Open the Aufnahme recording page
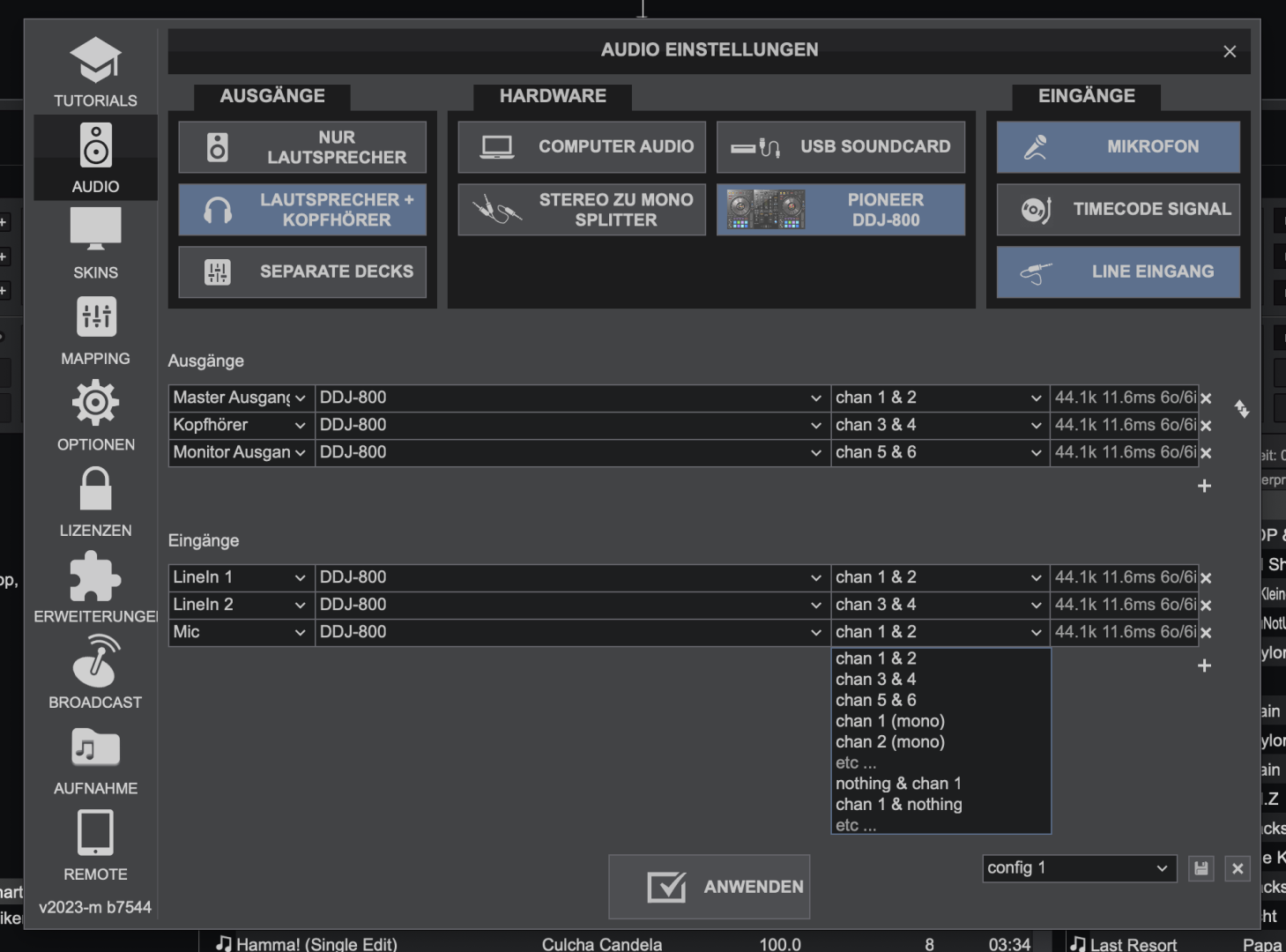 (95, 759)
